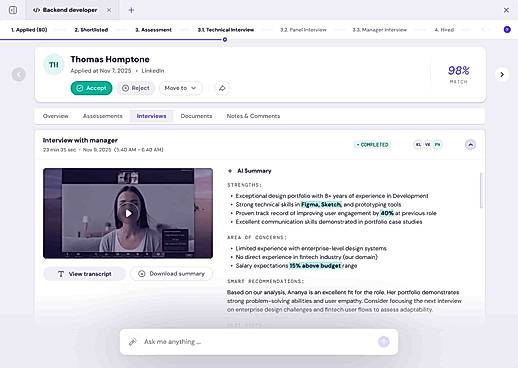The width and height of the screenshot is (518, 368).
Task: Click the attachment icon in chat box
Action: coord(133,342)
